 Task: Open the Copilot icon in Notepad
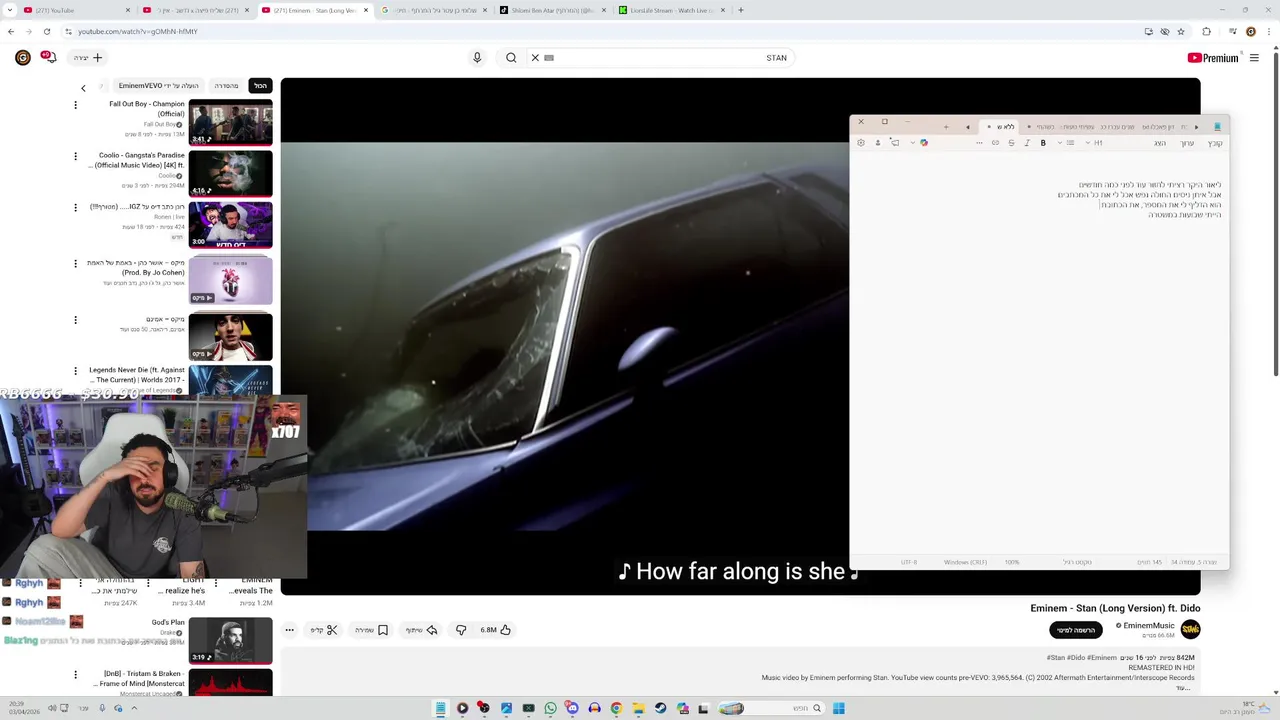(x=924, y=143)
